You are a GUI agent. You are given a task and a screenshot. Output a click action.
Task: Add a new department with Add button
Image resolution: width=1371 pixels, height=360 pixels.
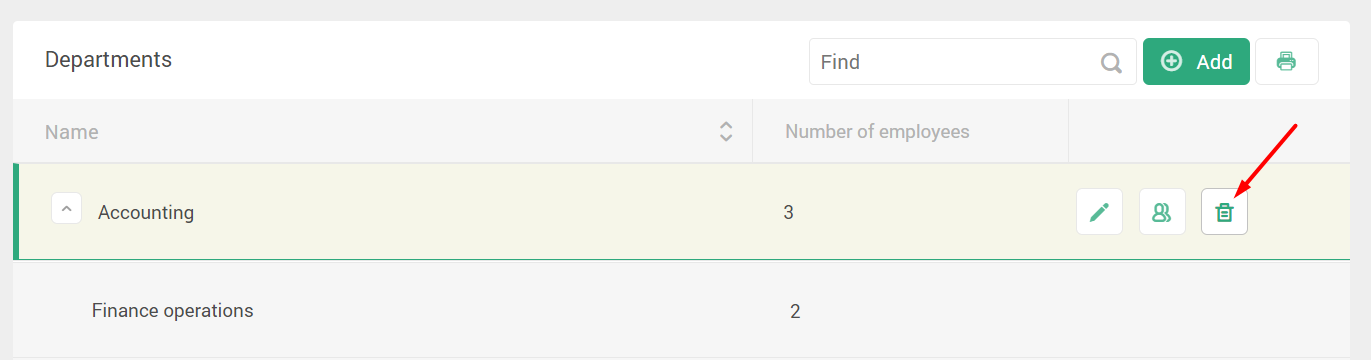tap(1196, 62)
